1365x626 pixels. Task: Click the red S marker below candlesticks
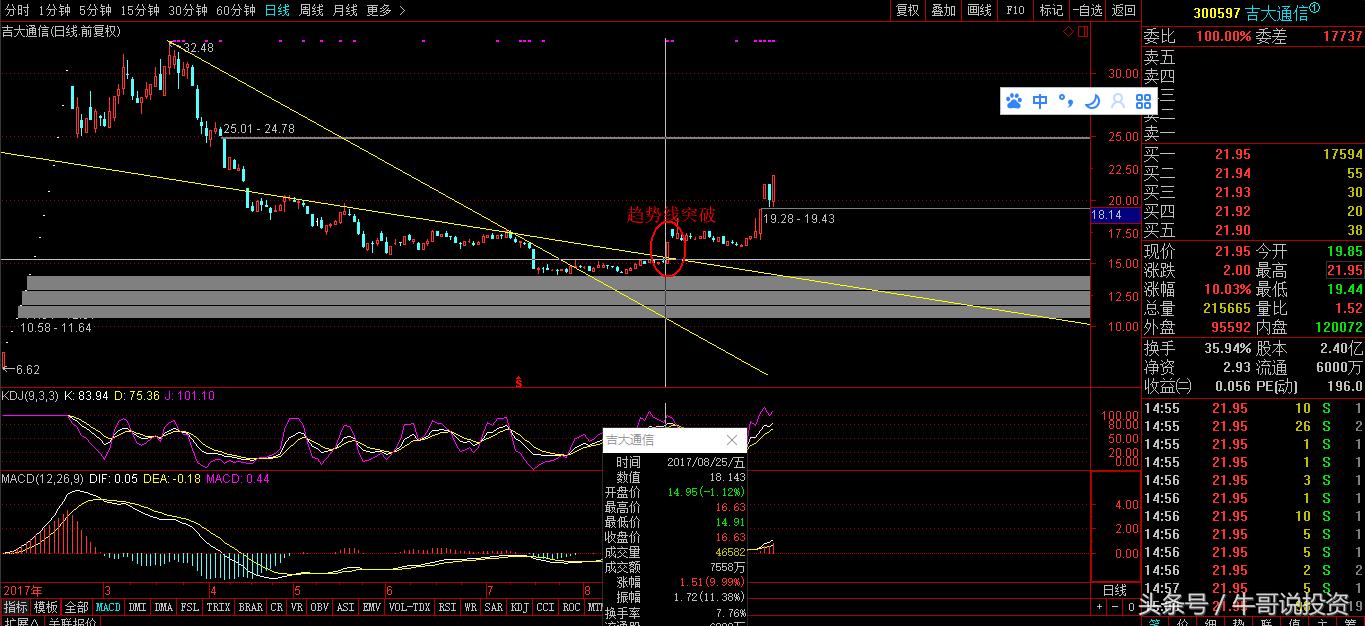[518, 382]
